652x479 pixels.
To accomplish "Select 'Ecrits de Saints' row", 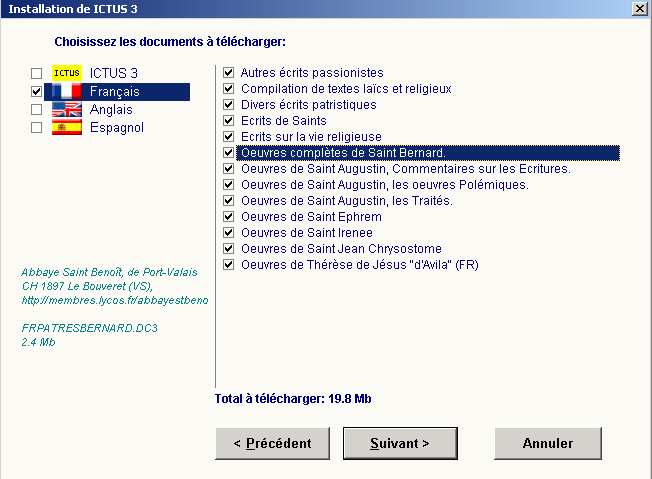I will (x=284, y=121).
